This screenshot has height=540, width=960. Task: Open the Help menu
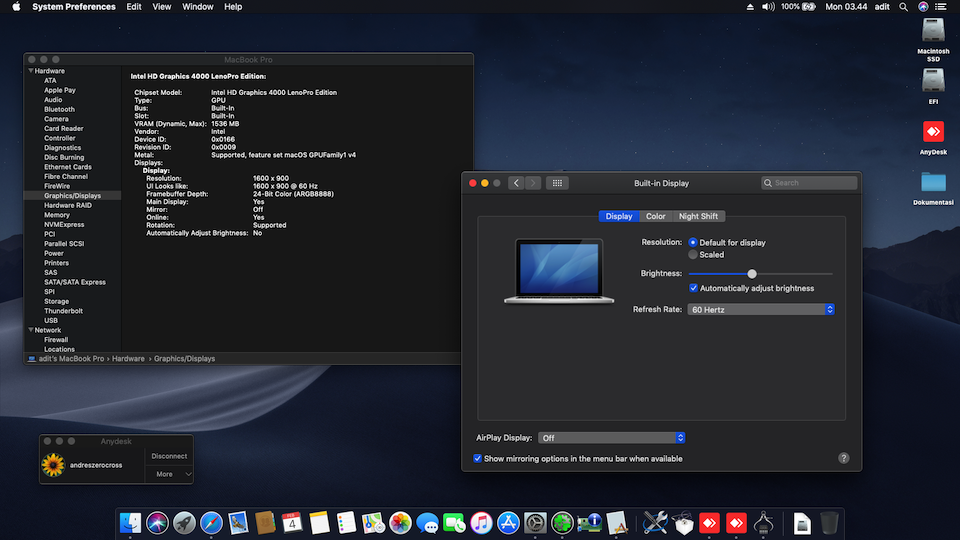[x=233, y=7]
